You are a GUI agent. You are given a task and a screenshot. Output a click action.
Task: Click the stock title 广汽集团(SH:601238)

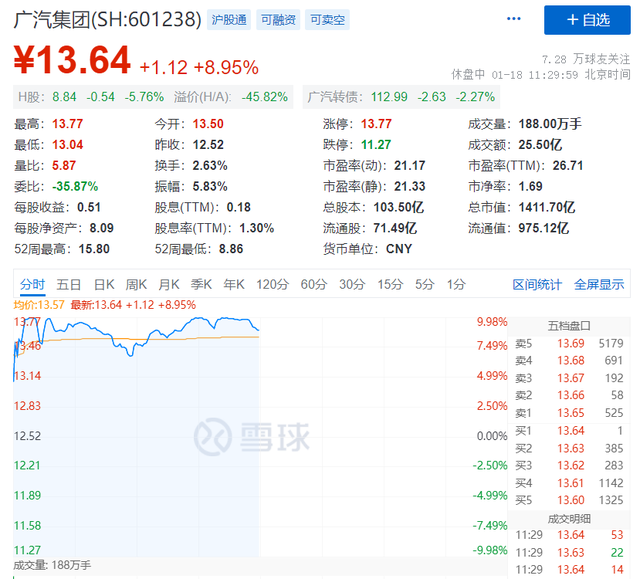tap(108, 20)
